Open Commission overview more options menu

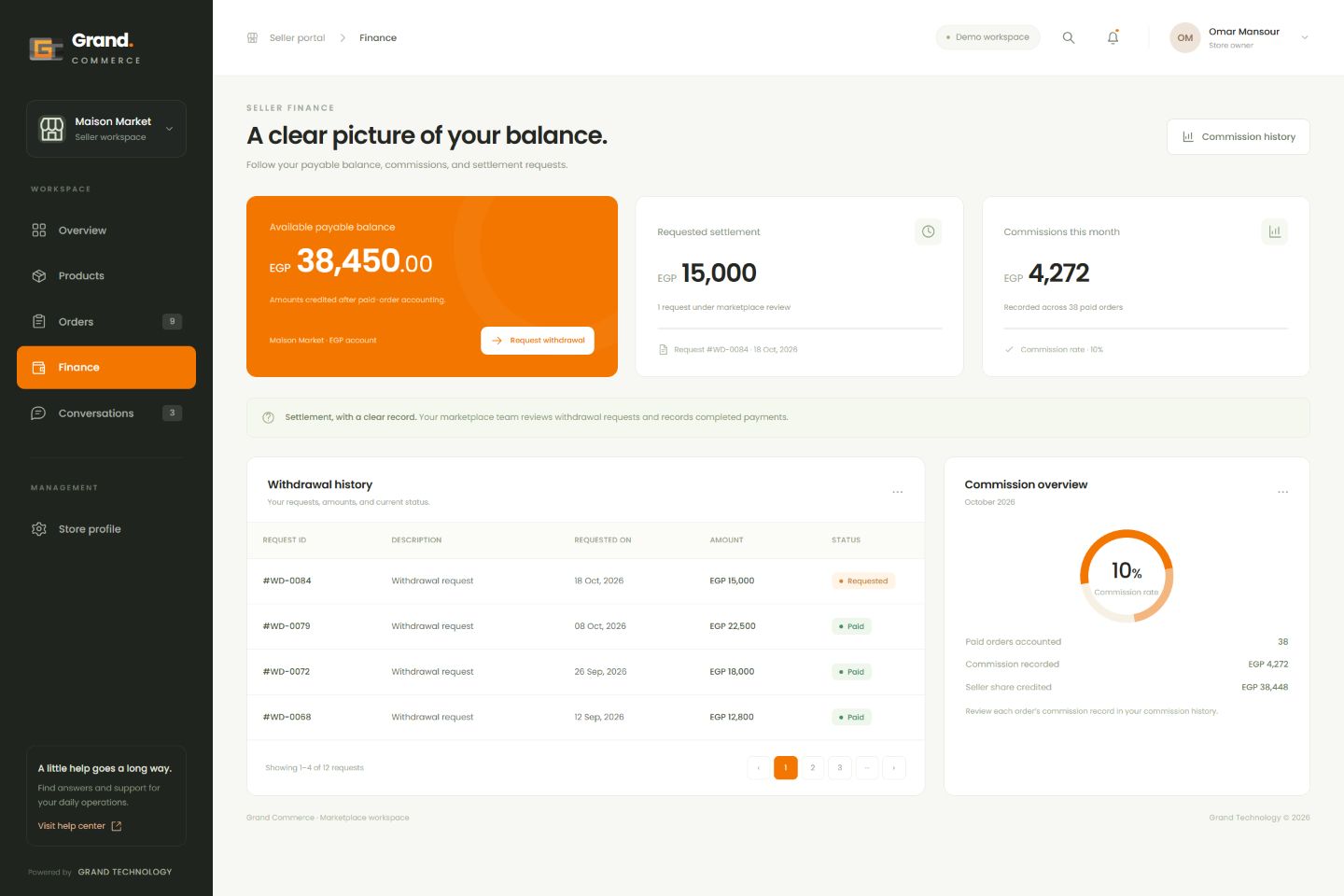[1283, 492]
